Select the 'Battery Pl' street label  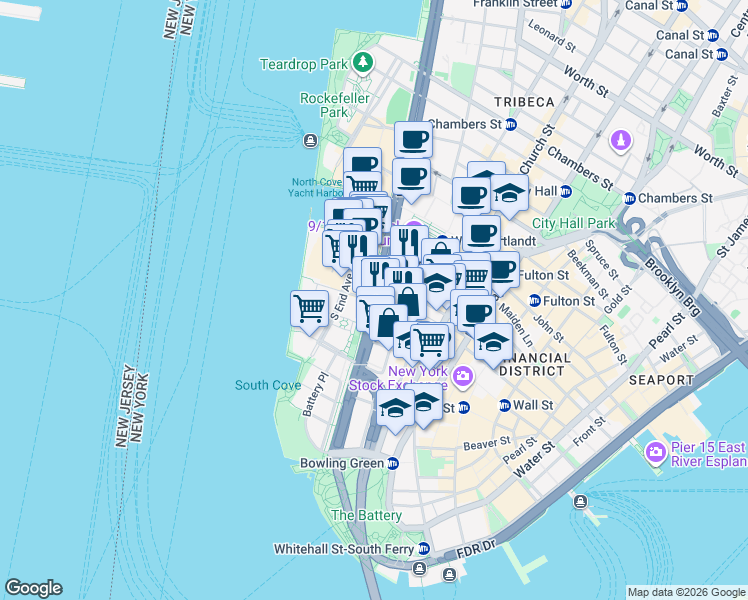tap(316, 394)
